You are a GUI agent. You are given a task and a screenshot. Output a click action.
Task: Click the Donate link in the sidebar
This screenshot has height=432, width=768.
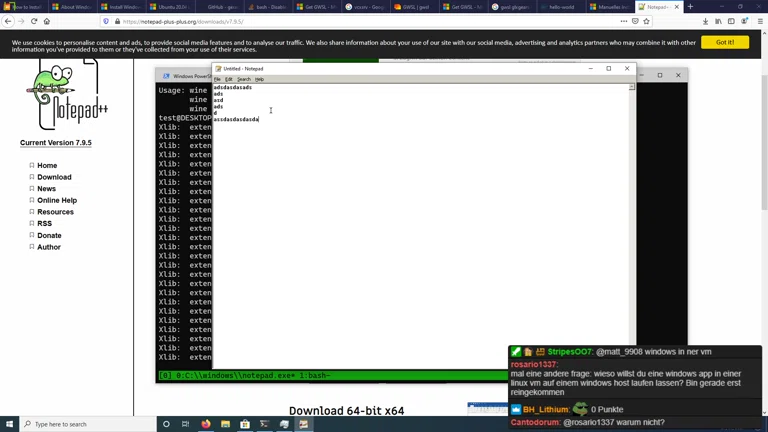(49, 235)
